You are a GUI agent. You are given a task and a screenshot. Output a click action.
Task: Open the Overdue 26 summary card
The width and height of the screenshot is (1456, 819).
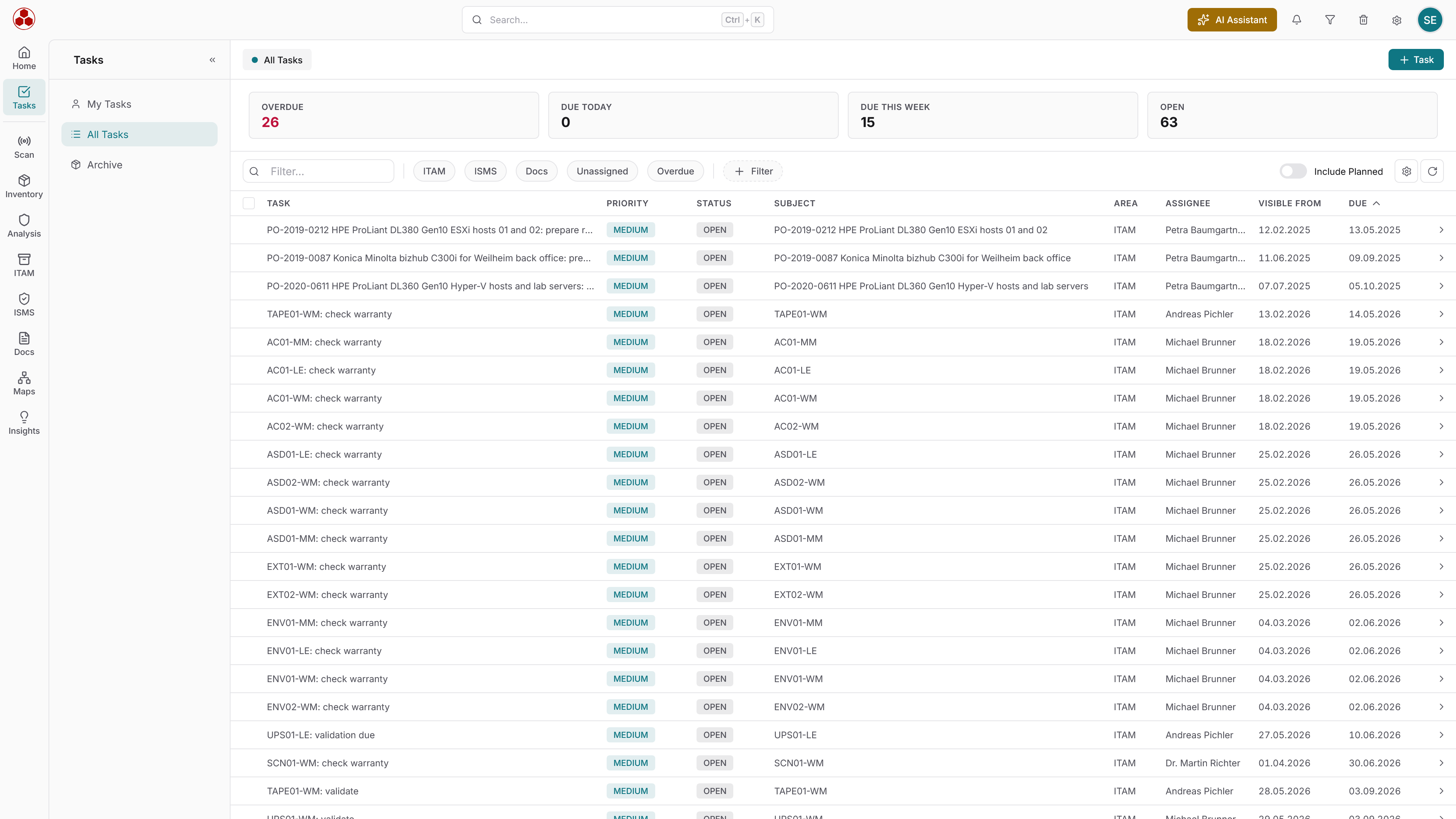tap(394, 115)
